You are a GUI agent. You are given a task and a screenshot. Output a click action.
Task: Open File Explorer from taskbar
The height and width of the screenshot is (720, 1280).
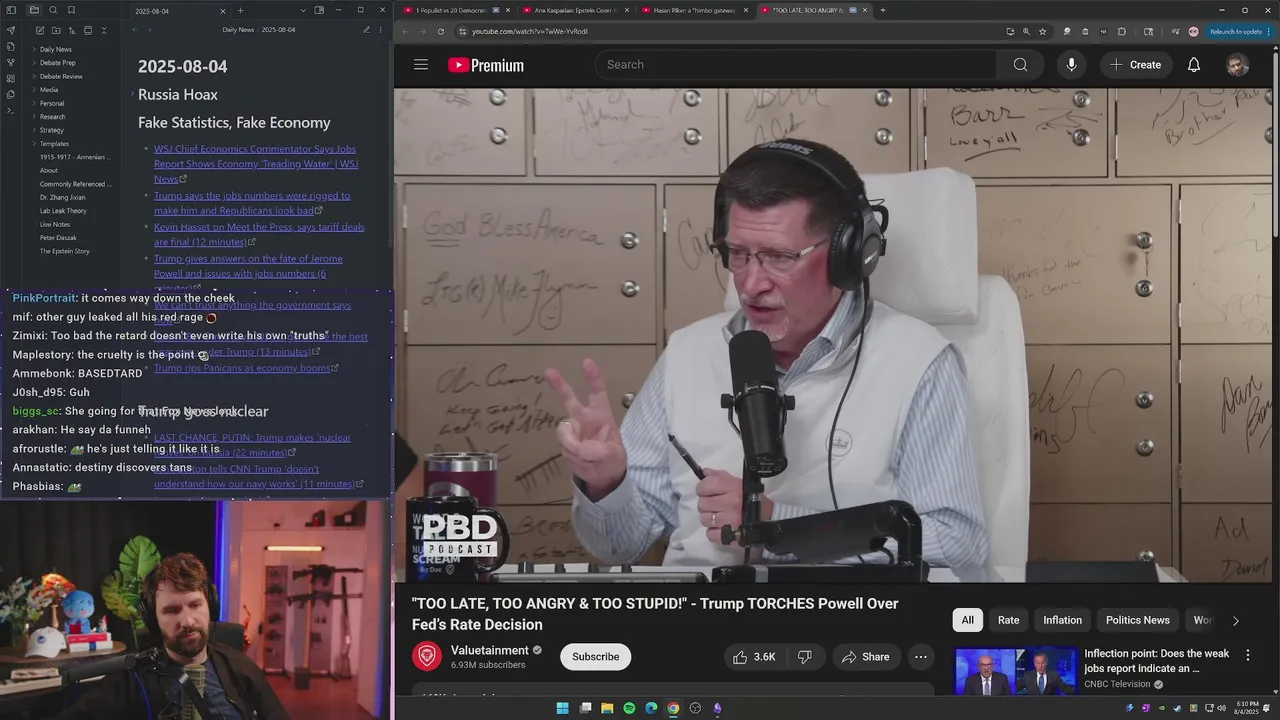(x=607, y=708)
